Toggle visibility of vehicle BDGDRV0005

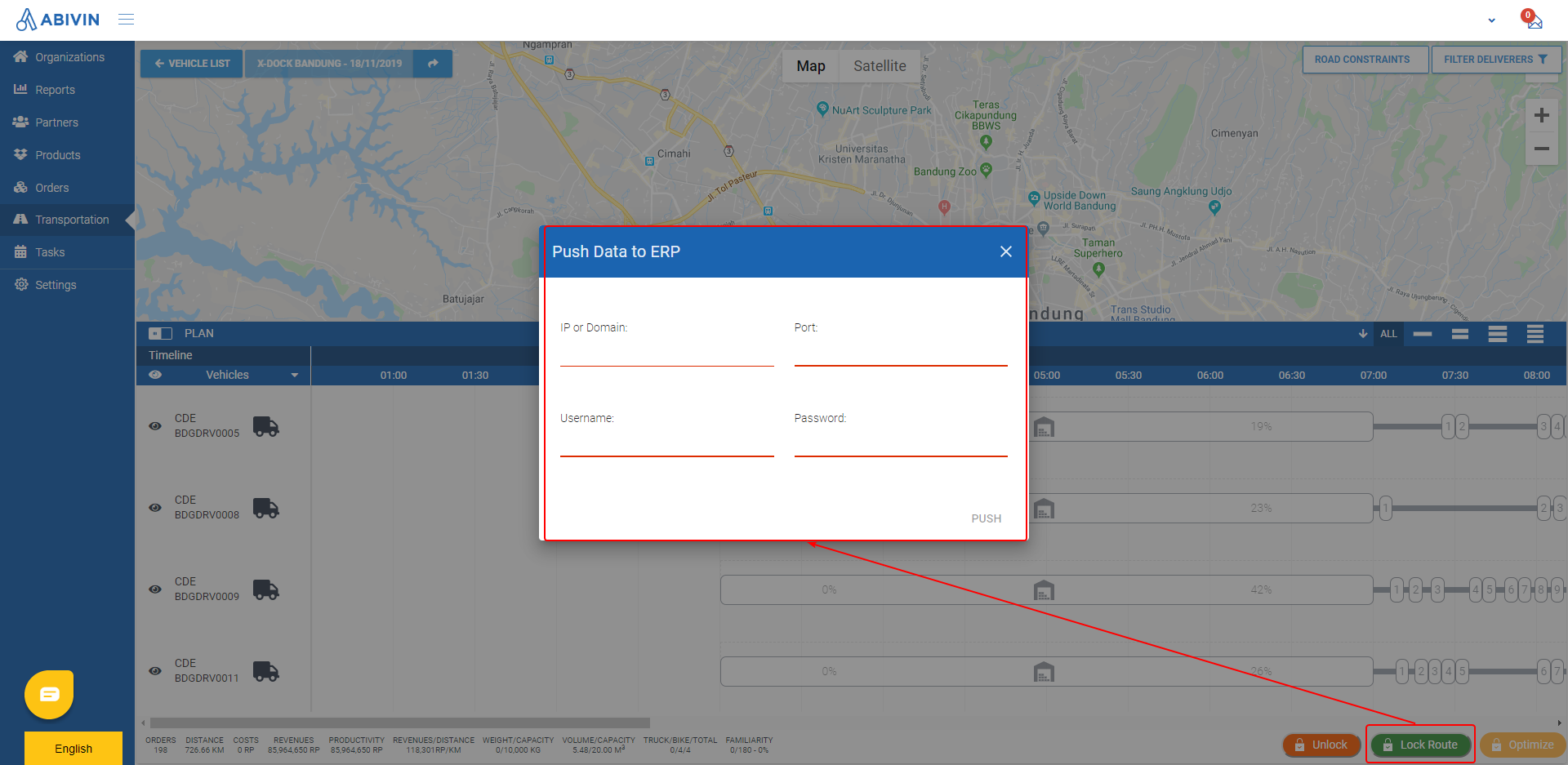155,426
